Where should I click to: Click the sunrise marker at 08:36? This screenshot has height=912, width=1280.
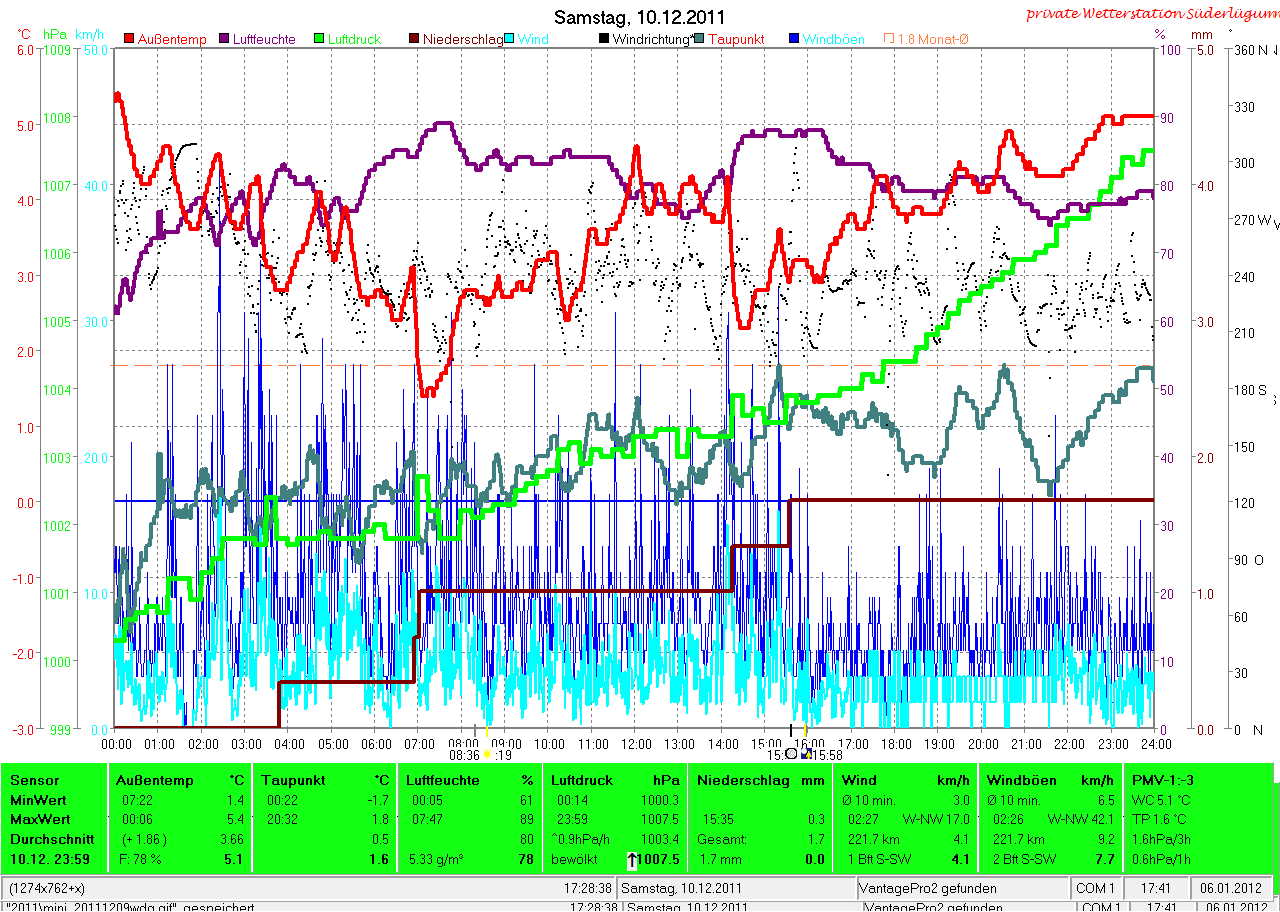click(487, 755)
